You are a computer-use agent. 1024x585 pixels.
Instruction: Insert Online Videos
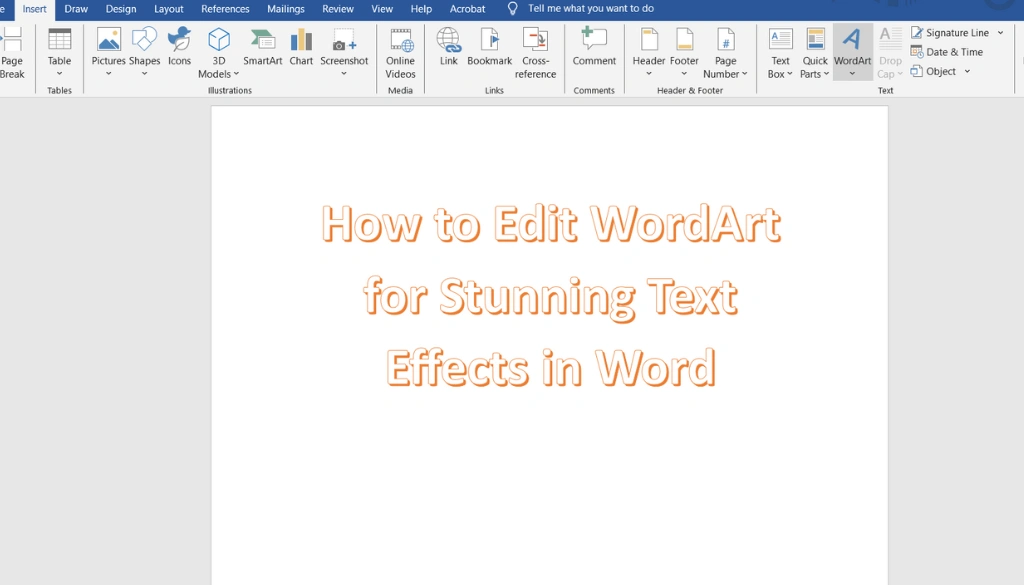400,54
